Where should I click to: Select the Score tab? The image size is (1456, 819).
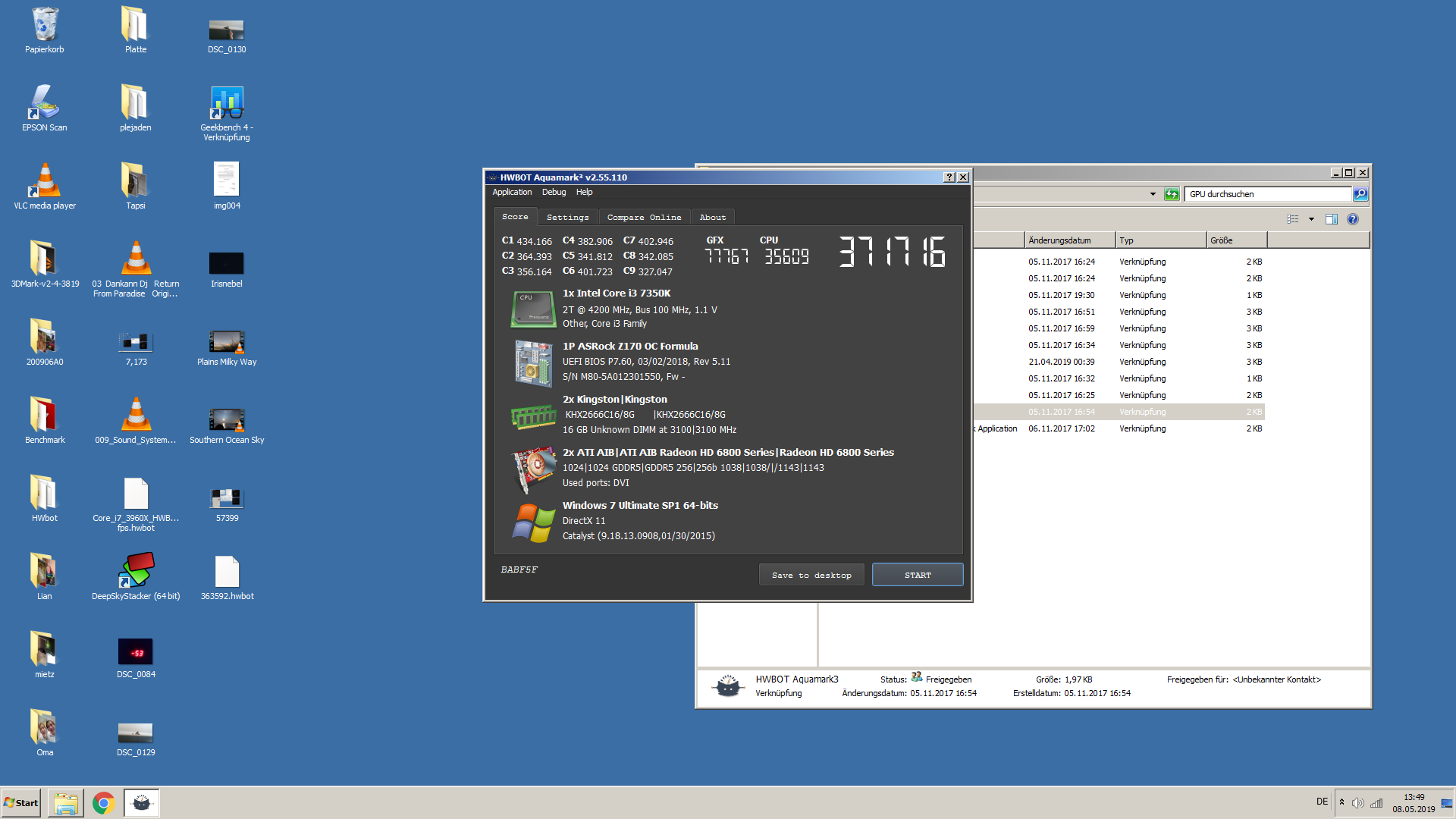(x=515, y=217)
